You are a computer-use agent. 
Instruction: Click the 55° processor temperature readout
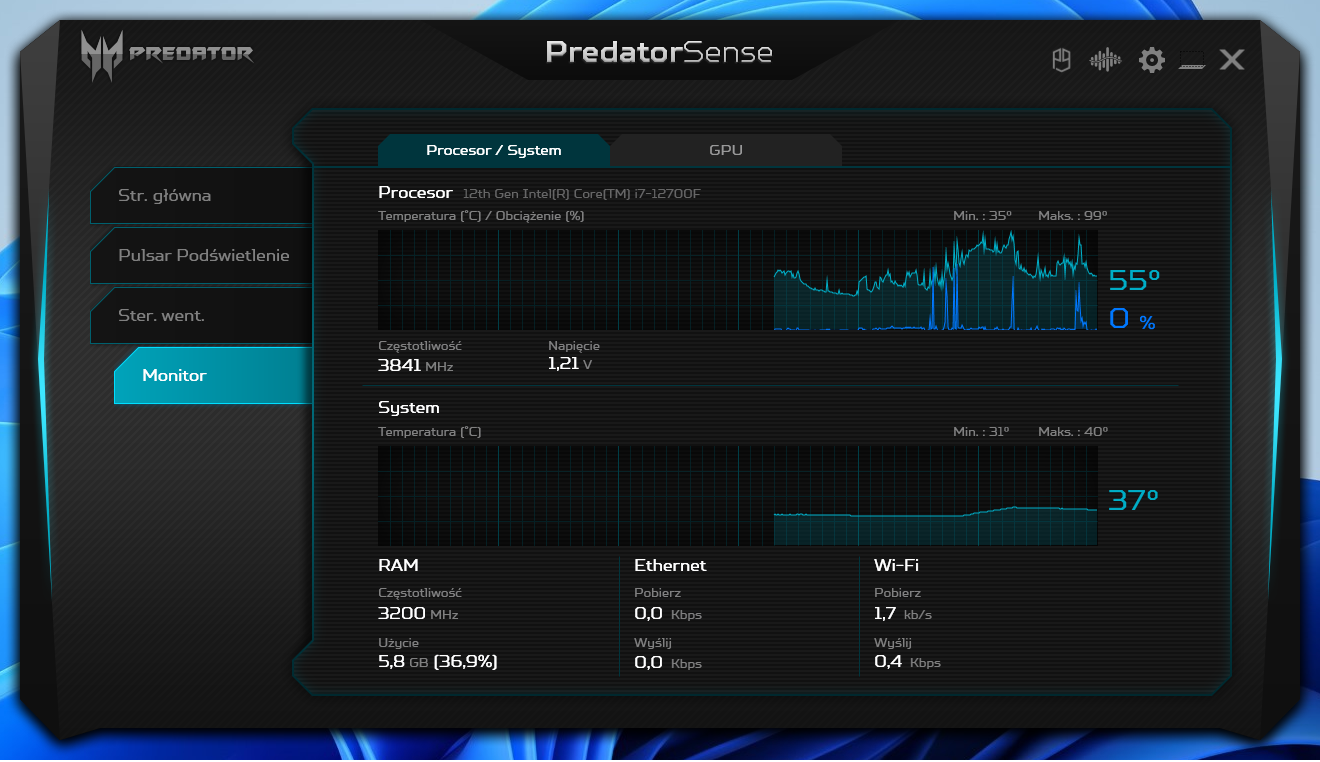pyautogui.click(x=1134, y=280)
